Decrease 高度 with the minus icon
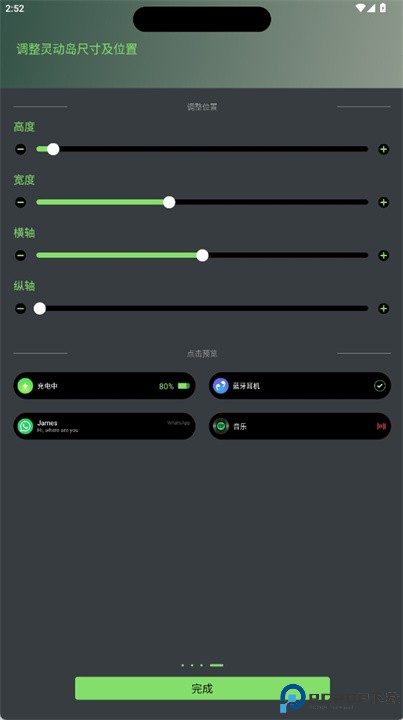The width and height of the screenshot is (403, 720). (x=21, y=149)
